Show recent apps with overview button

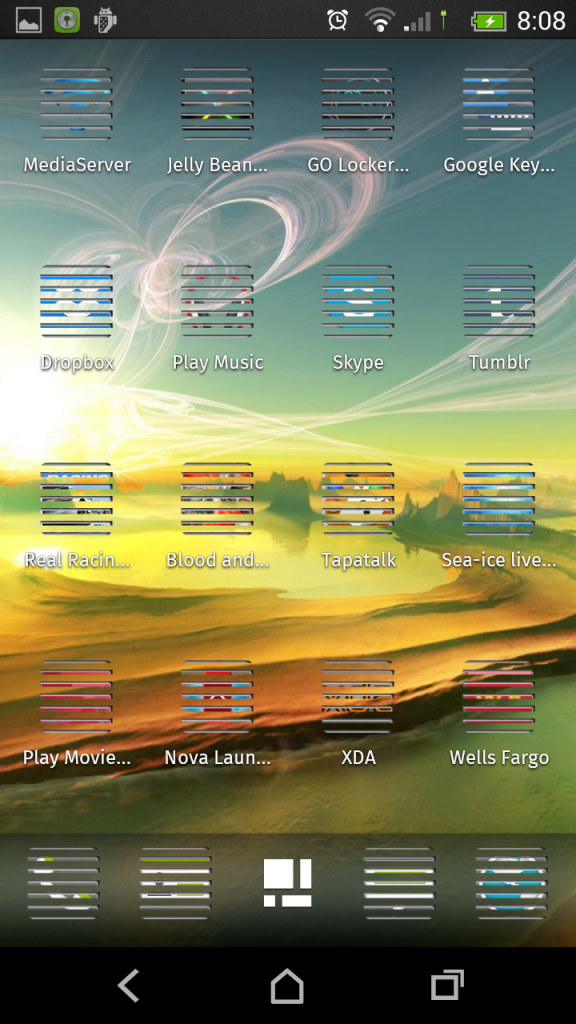(x=447, y=985)
